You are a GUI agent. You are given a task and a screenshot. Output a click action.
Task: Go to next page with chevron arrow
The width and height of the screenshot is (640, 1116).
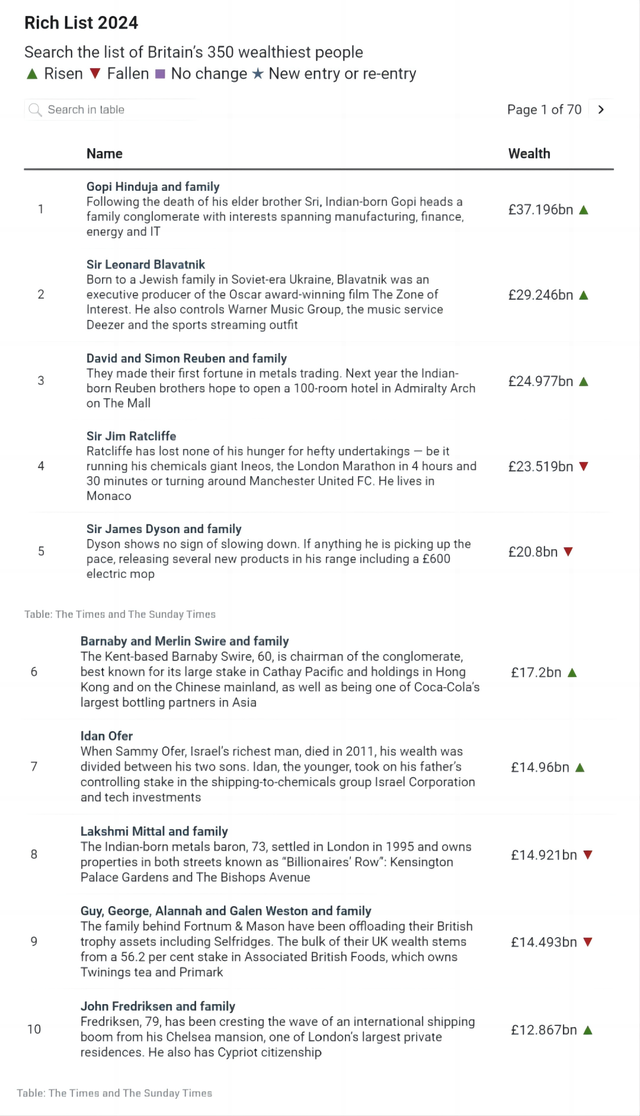(x=601, y=110)
